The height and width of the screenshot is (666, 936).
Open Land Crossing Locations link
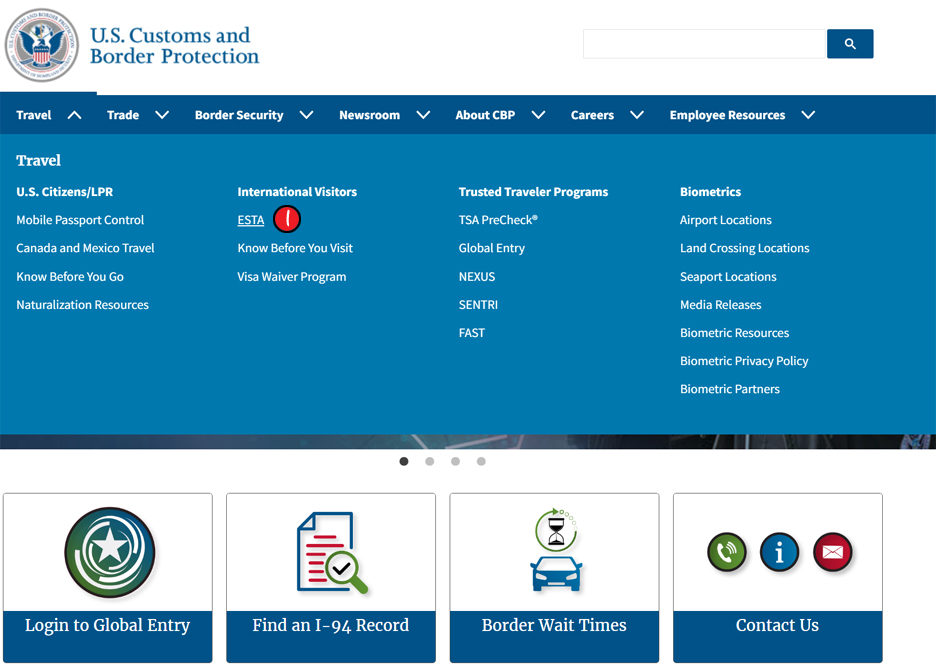coord(745,248)
